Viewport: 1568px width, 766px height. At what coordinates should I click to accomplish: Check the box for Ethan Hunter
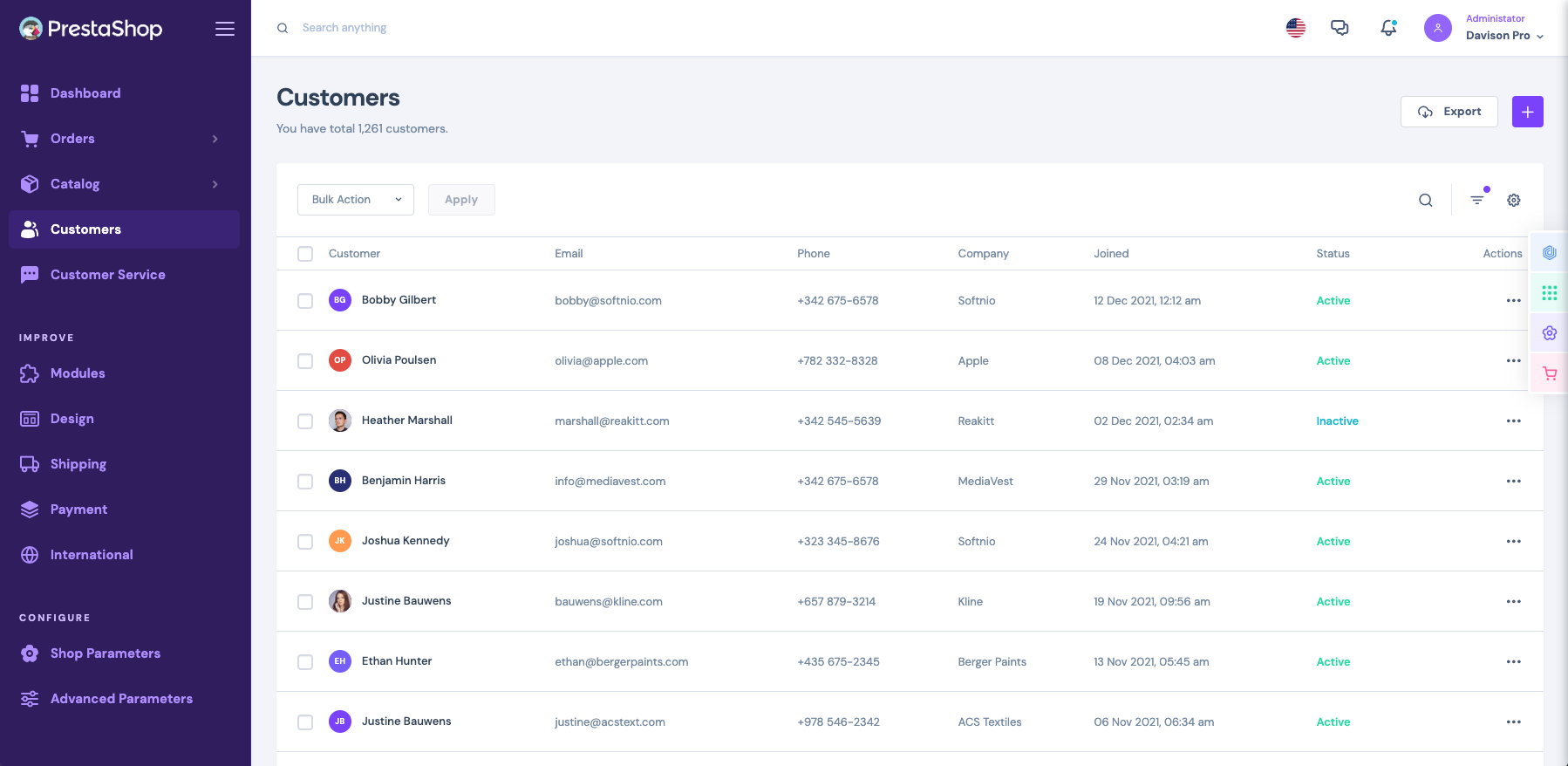[305, 662]
